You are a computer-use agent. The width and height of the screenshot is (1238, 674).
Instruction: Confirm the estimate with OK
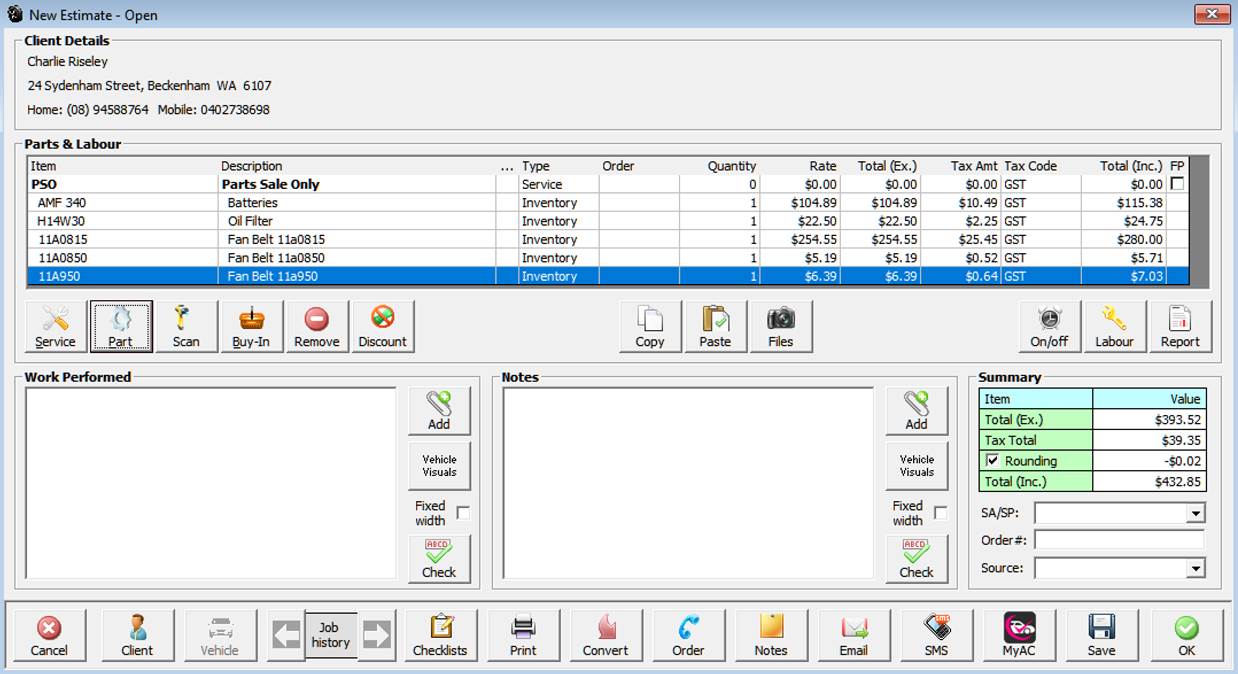point(1186,635)
